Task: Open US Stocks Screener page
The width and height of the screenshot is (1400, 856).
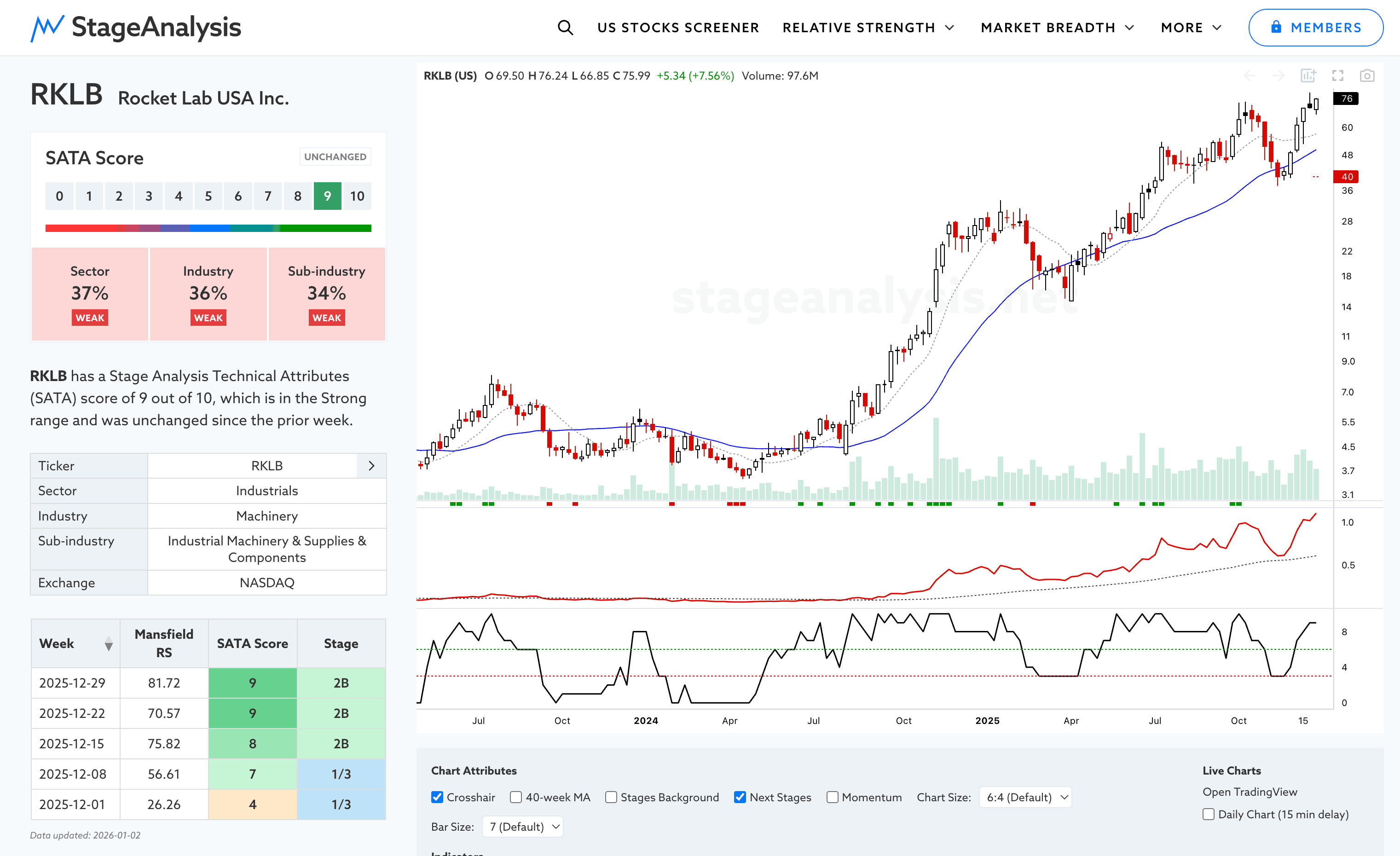Action: 678,27
